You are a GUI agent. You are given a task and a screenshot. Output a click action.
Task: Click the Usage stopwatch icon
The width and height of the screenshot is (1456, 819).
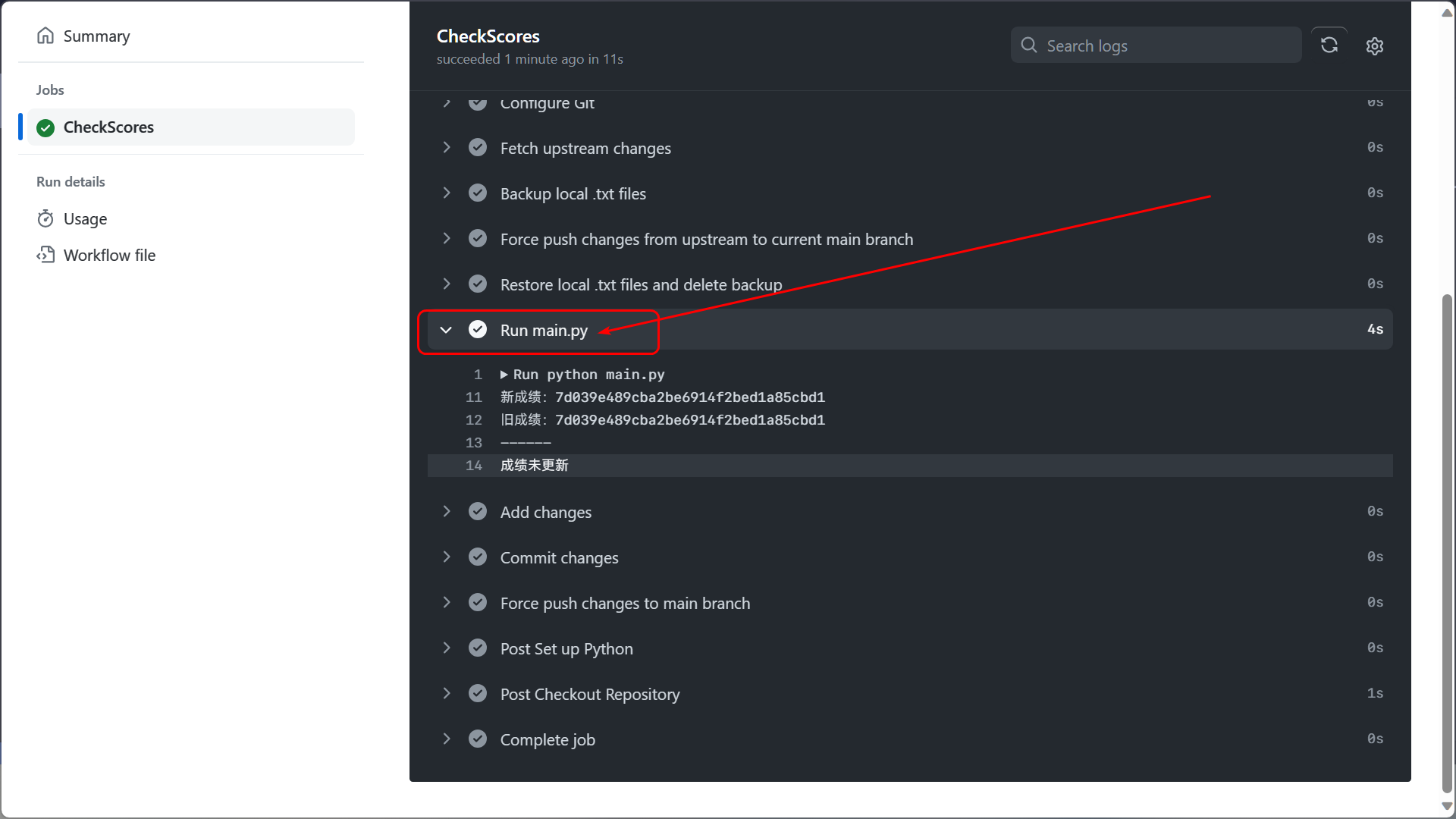[45, 218]
